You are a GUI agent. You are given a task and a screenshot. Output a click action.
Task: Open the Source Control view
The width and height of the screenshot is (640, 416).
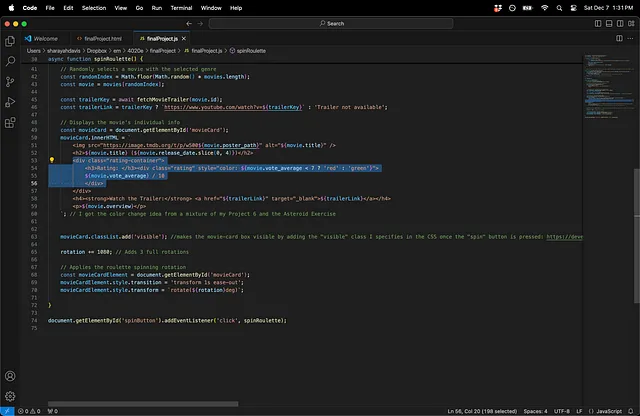pyautogui.click(x=10, y=83)
